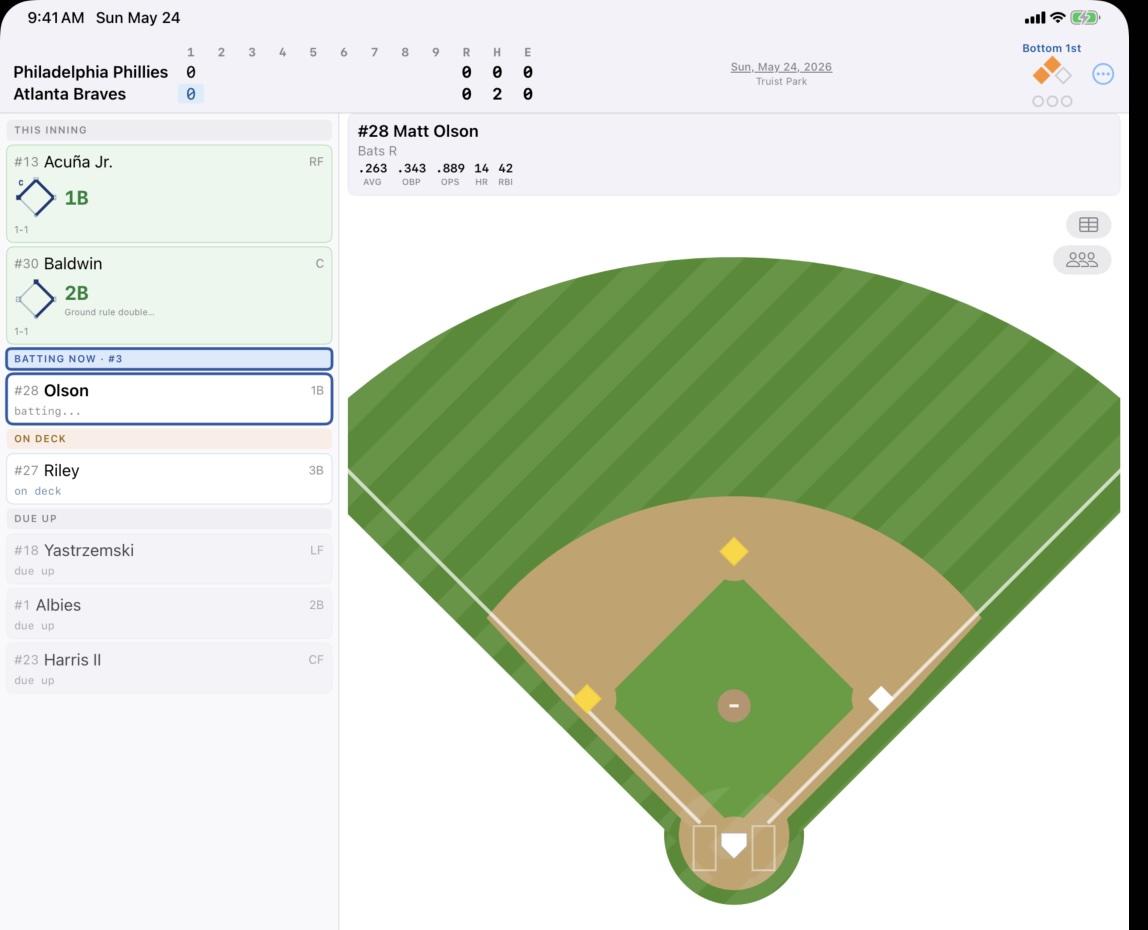This screenshot has width=1148, height=930.
Task: Tap the outs counter circles
Action: pos(1052,101)
